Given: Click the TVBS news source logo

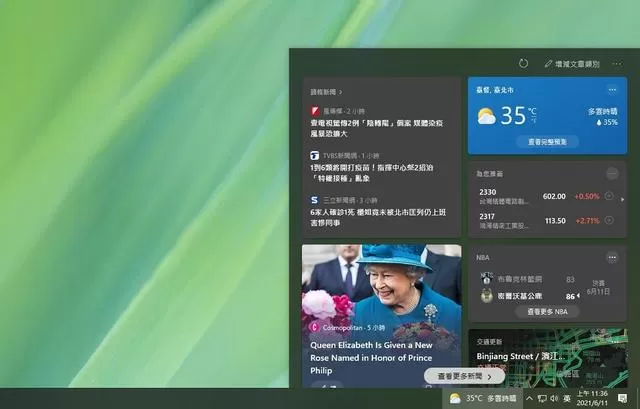Looking at the screenshot, I should (314, 156).
